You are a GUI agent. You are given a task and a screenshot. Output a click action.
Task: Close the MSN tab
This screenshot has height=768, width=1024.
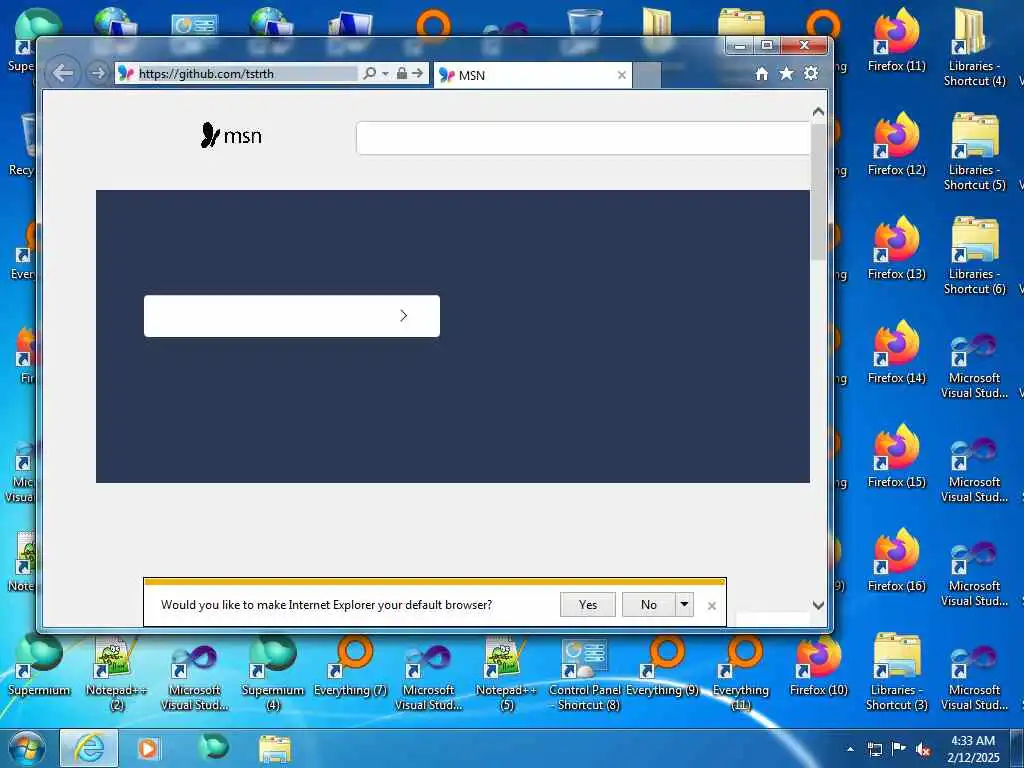622,75
